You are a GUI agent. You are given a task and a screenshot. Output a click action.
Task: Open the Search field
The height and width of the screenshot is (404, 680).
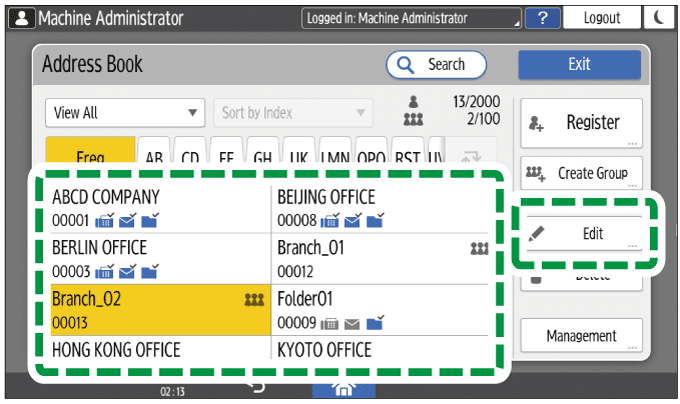436,64
